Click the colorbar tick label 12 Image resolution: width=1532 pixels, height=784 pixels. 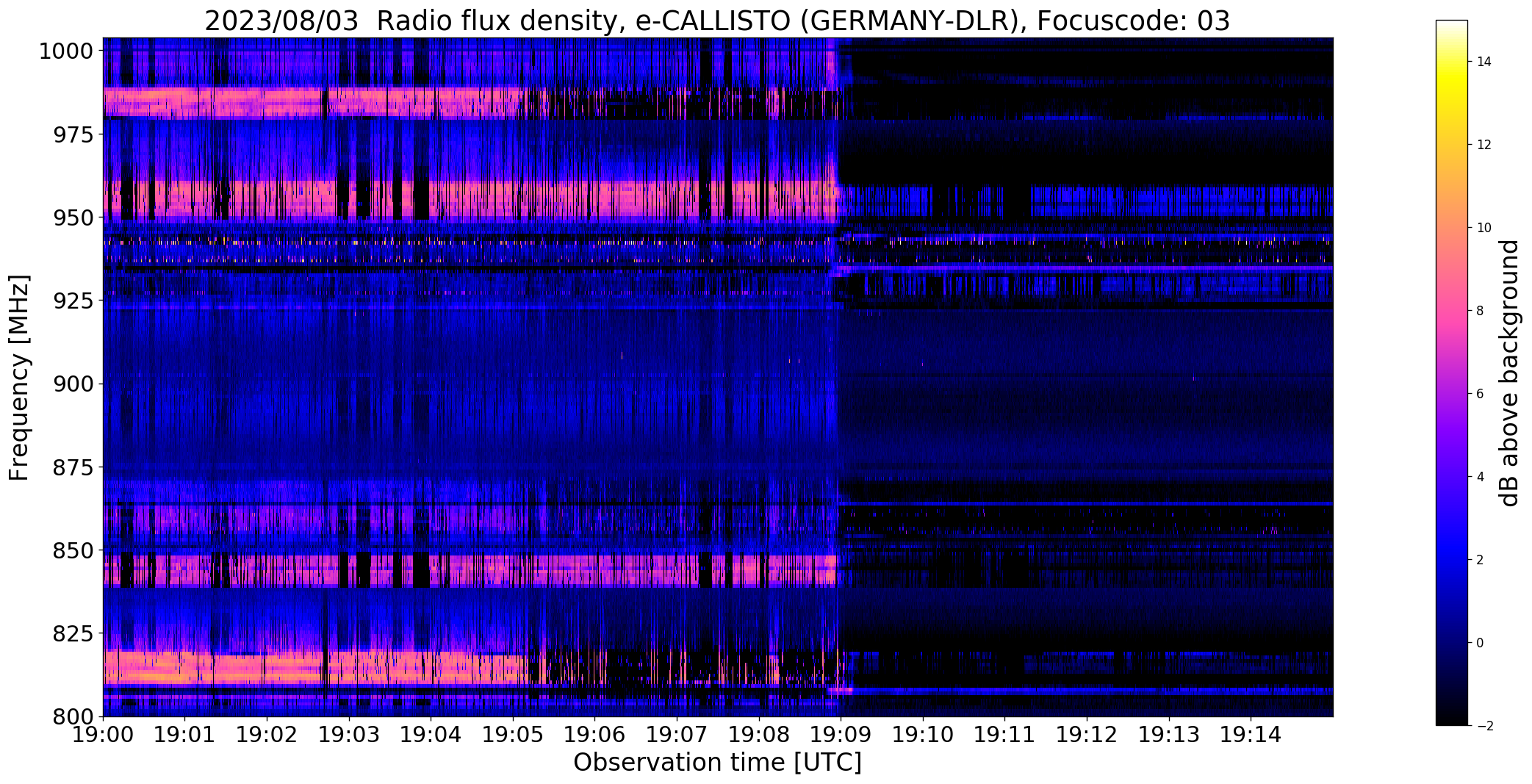[1484, 145]
